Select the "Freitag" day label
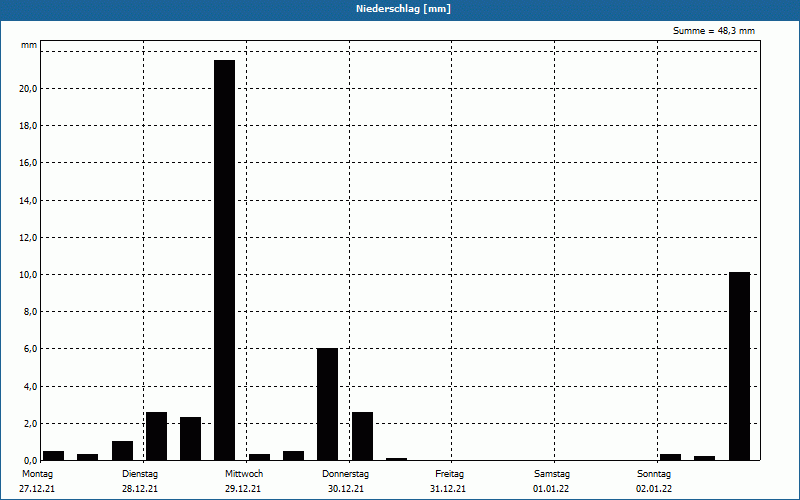The height and width of the screenshot is (500, 800). click(449, 474)
